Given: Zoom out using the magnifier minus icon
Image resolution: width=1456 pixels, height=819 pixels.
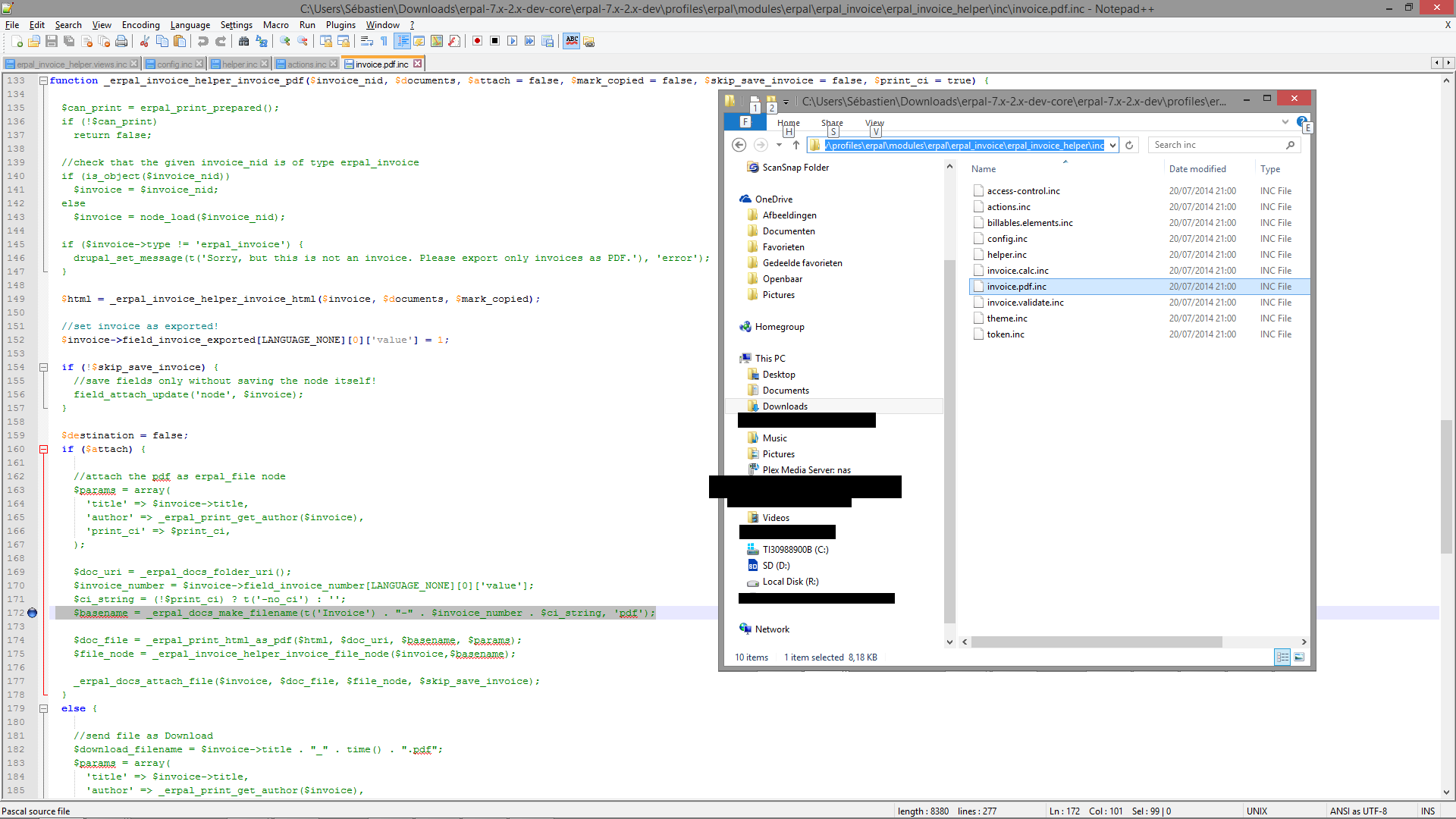Looking at the screenshot, I should tap(302, 41).
